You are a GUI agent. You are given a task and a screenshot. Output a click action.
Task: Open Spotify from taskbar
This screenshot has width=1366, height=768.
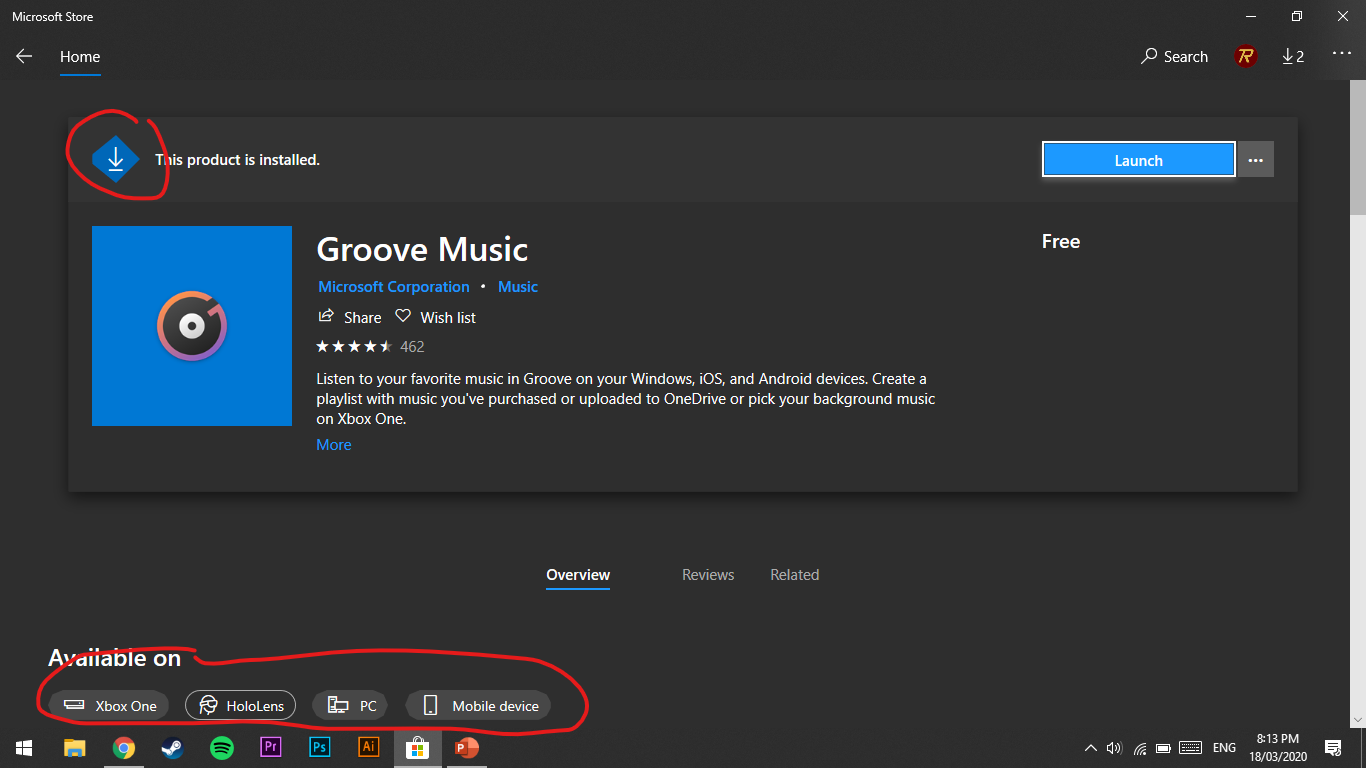(x=222, y=748)
